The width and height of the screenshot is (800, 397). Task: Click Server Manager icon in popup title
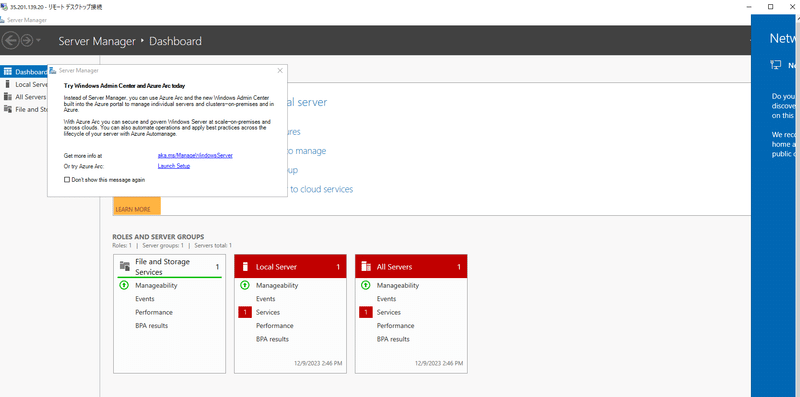pos(53,70)
